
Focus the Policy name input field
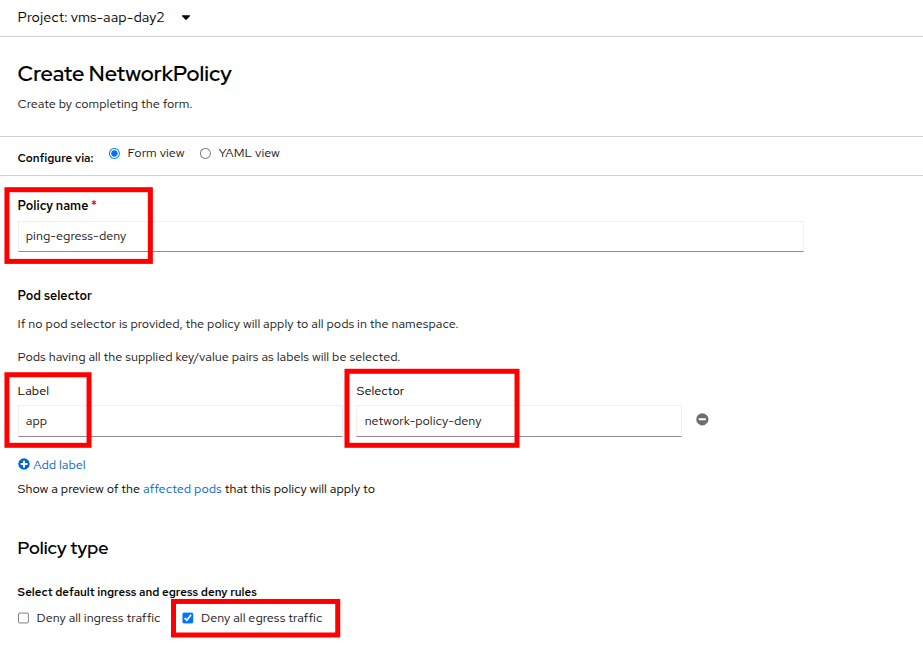410,237
